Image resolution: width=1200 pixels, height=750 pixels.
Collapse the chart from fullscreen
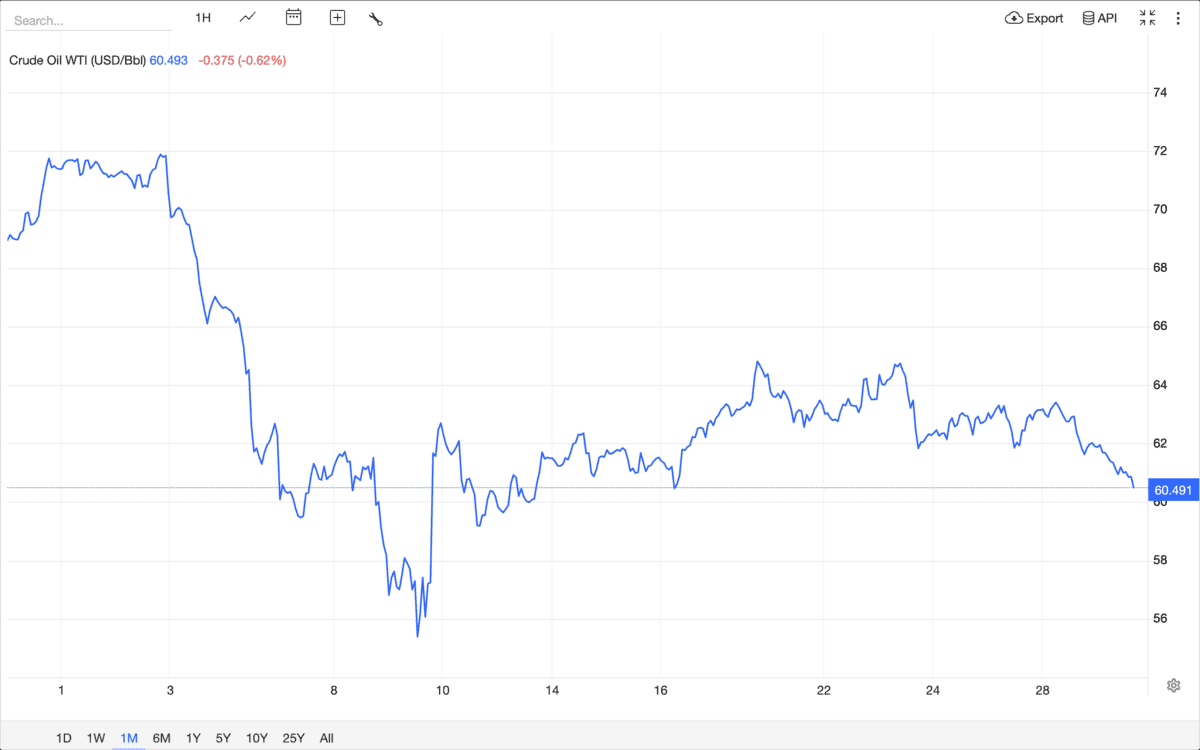tap(1147, 18)
